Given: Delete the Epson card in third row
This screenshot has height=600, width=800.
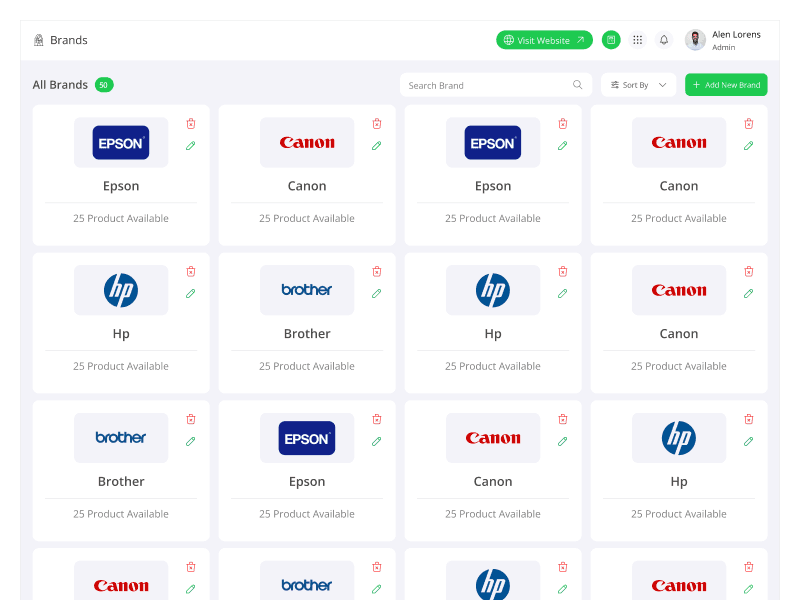Looking at the screenshot, I should [377, 419].
